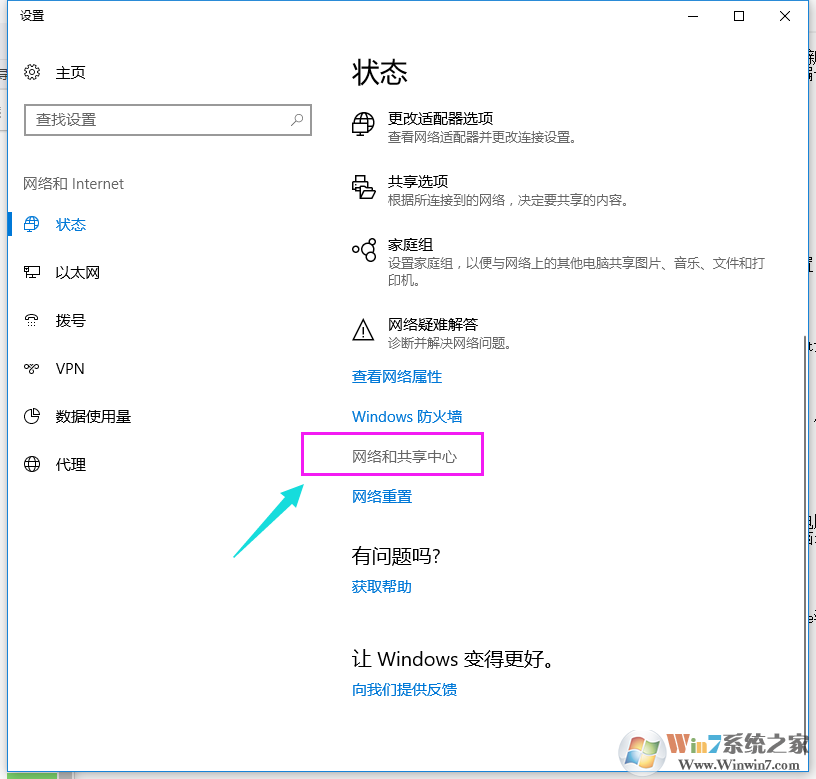
Task: Open 代理 via the globe proxy icon
Action: [x=32, y=464]
